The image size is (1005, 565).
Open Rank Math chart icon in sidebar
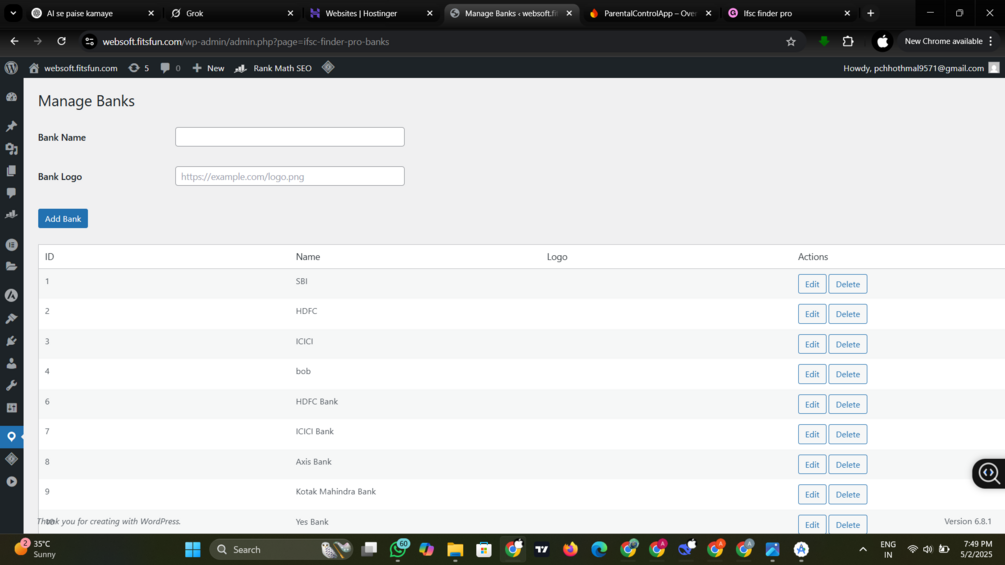(x=12, y=215)
